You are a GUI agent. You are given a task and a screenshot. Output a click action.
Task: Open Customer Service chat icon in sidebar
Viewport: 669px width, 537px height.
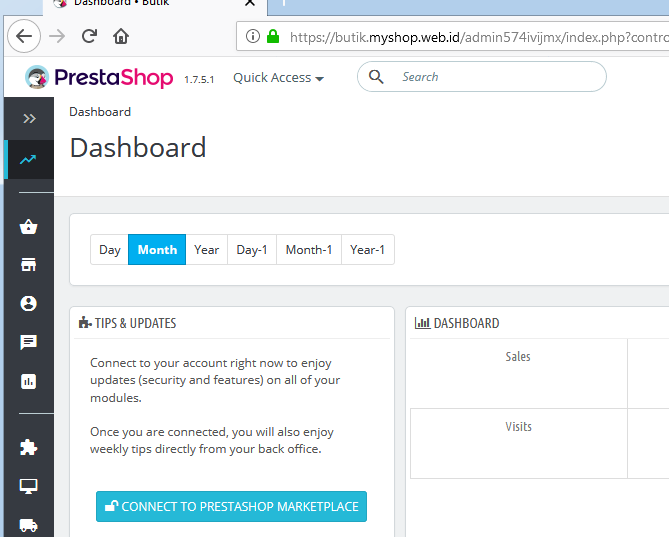[29, 343]
